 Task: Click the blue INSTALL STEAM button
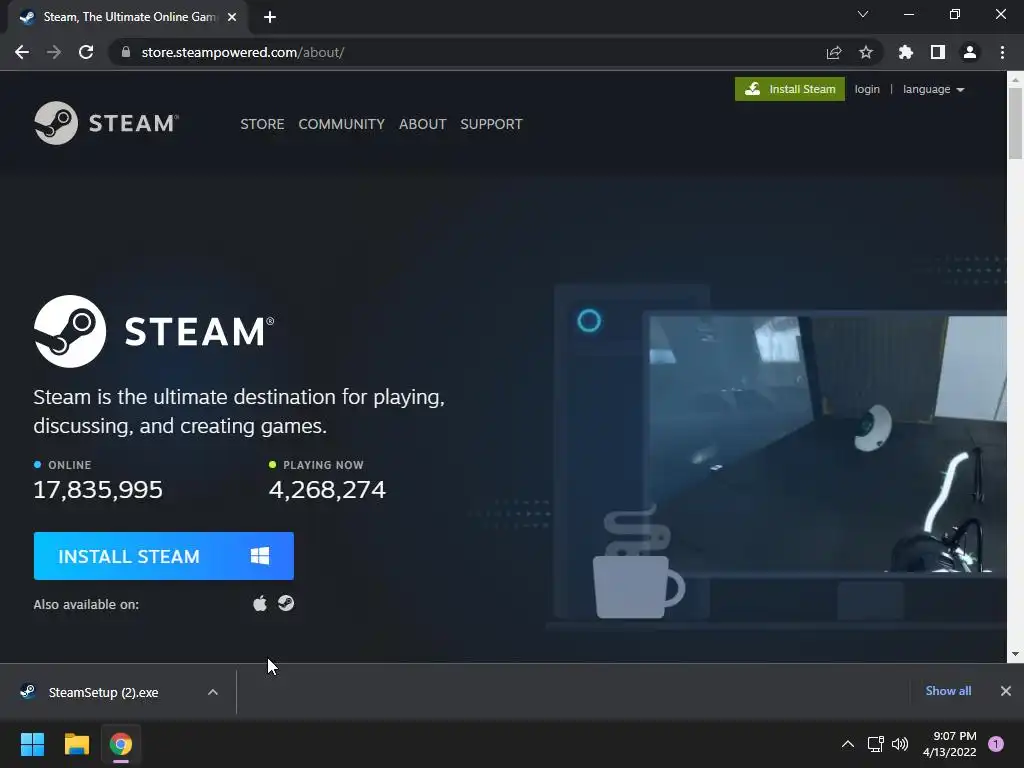(x=164, y=556)
